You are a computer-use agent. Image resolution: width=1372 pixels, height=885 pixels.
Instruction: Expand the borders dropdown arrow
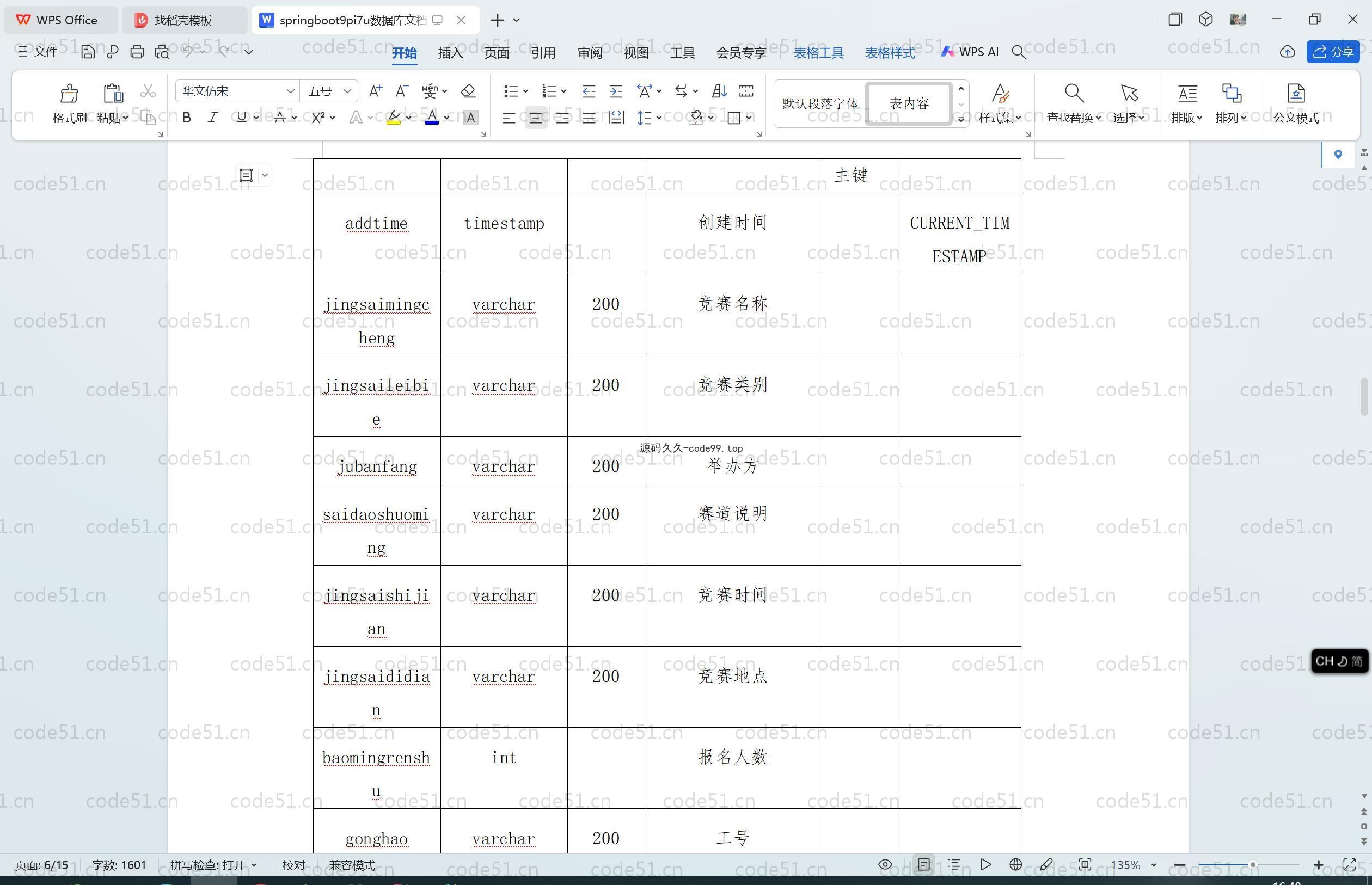[x=749, y=118]
